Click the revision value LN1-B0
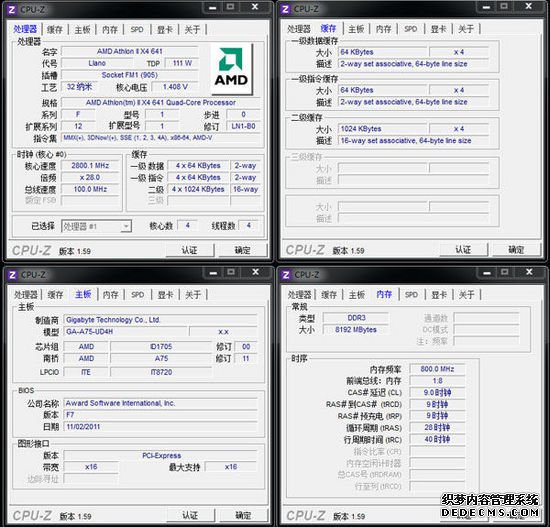The height and width of the screenshot is (527, 550). pyautogui.click(x=243, y=126)
